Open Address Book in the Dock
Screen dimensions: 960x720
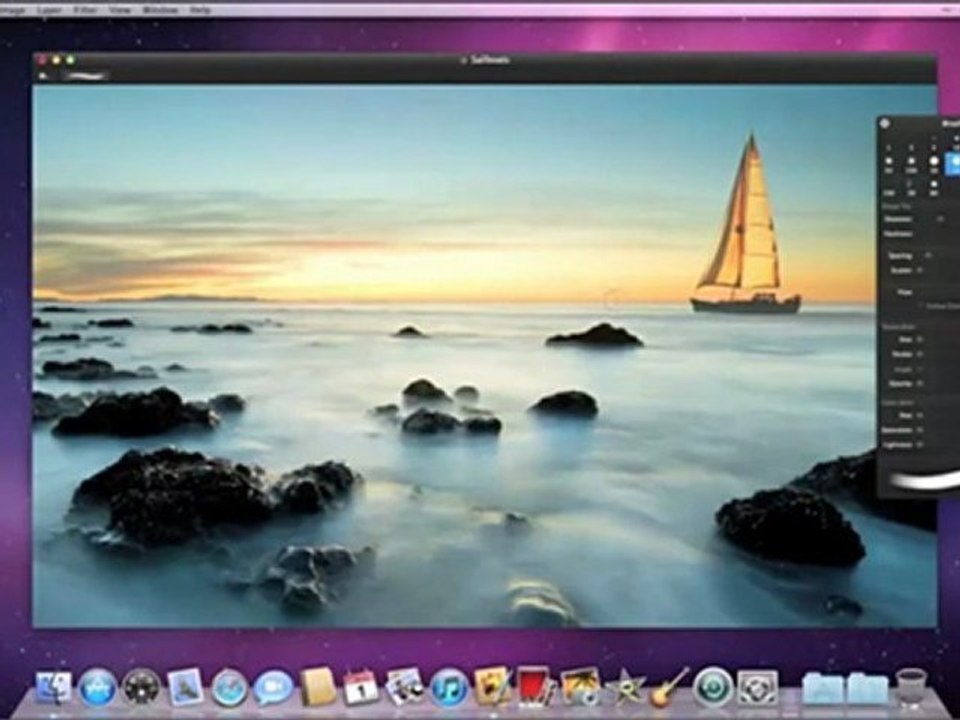click(x=318, y=687)
